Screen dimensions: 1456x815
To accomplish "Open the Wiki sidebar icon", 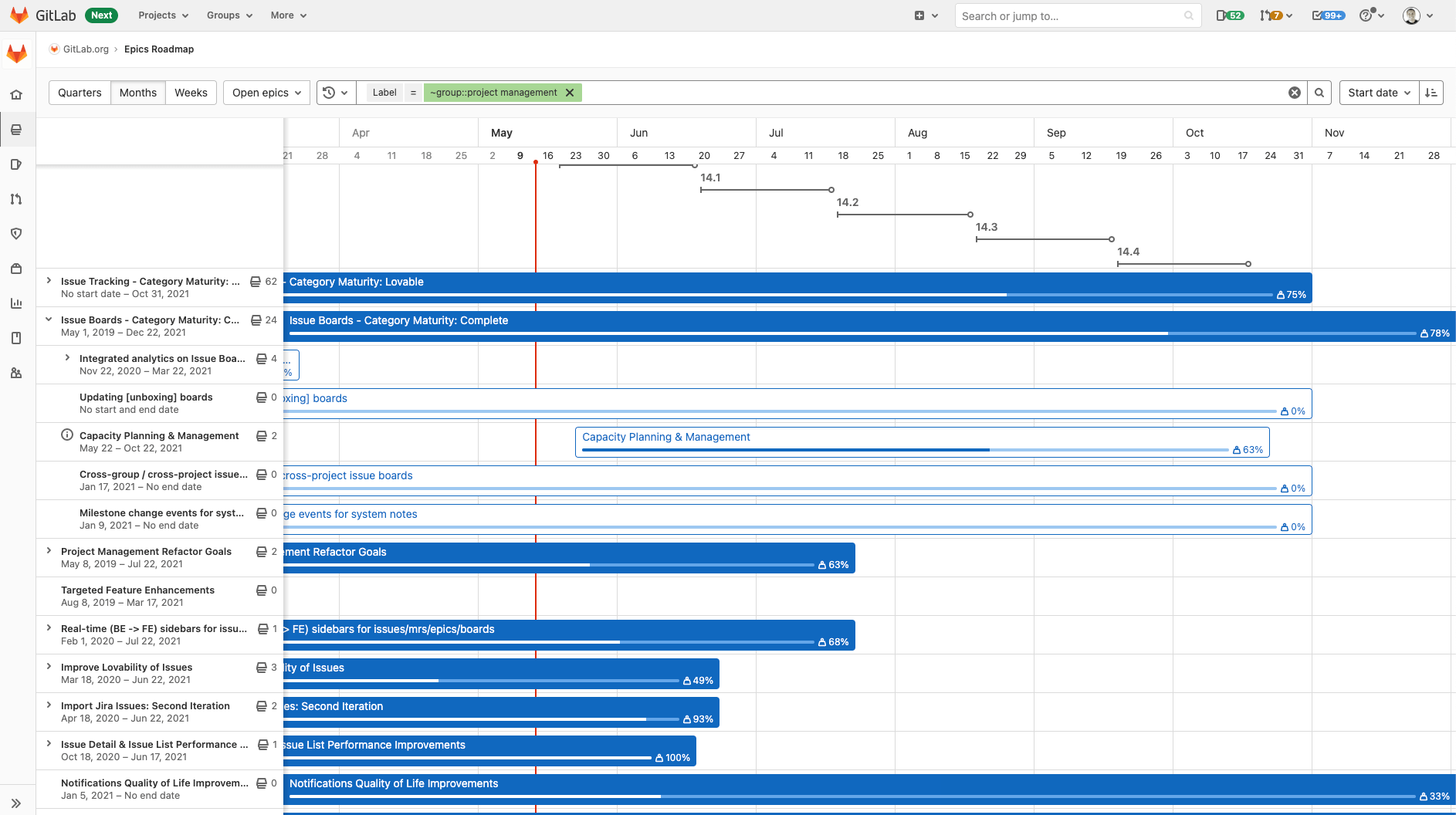I will tap(17, 337).
